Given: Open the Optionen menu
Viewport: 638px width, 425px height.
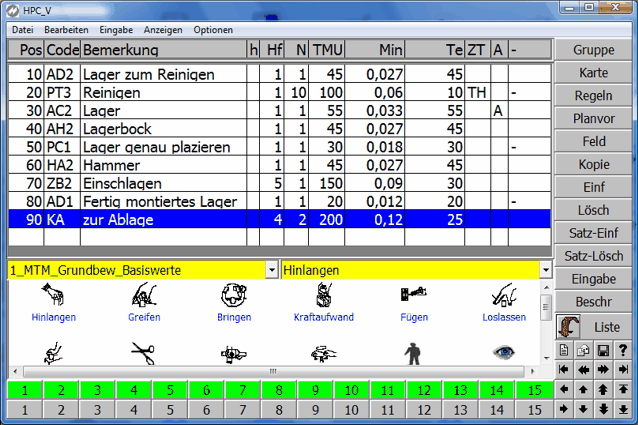Looking at the screenshot, I should pyautogui.click(x=213, y=30).
